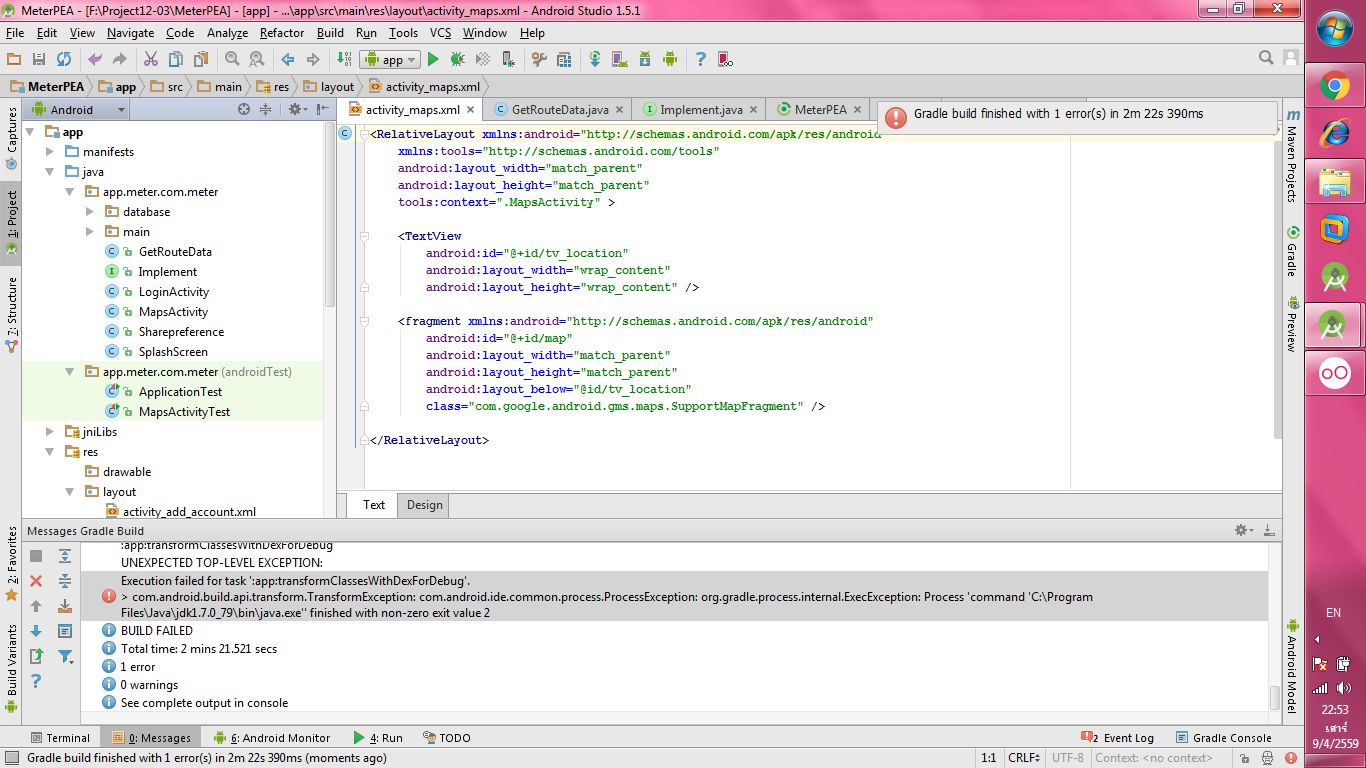The image size is (1366, 768).
Task: Open the TODO tool window
Action: [446, 738]
